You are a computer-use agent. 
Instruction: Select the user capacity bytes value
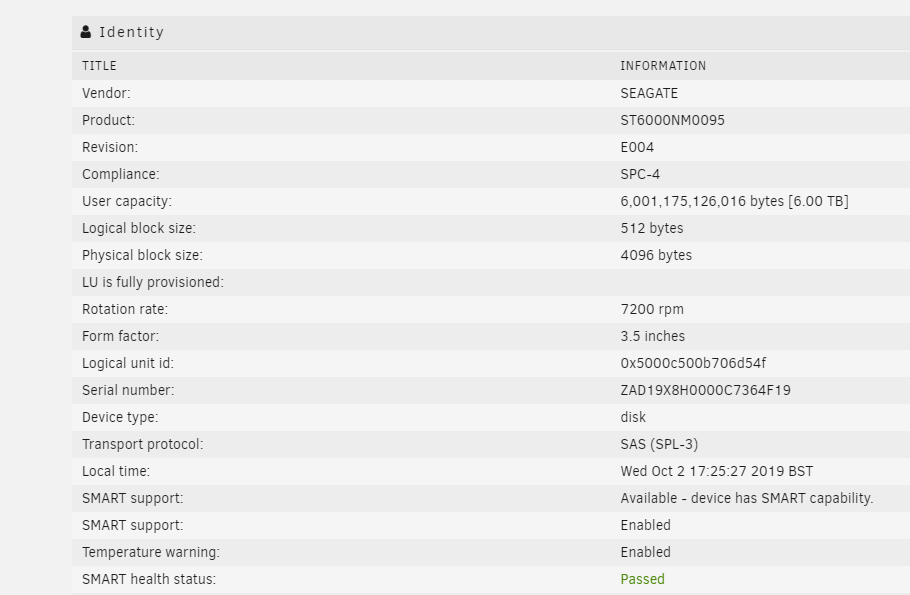pos(734,201)
